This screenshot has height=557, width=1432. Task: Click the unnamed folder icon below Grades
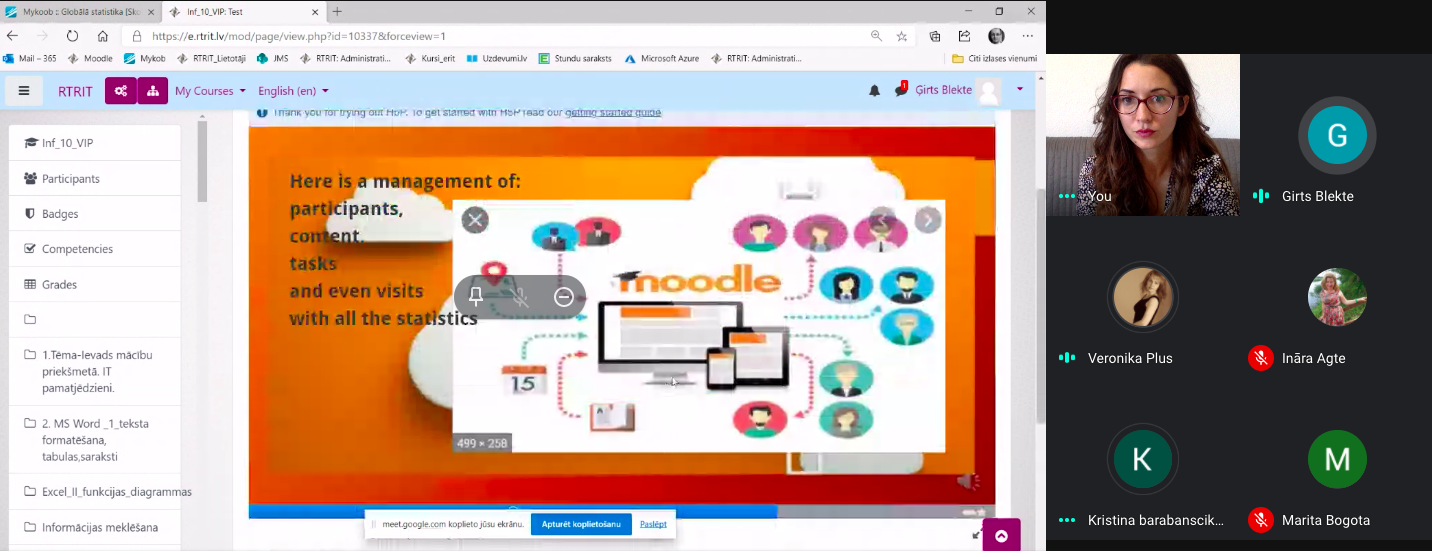click(x=30, y=319)
